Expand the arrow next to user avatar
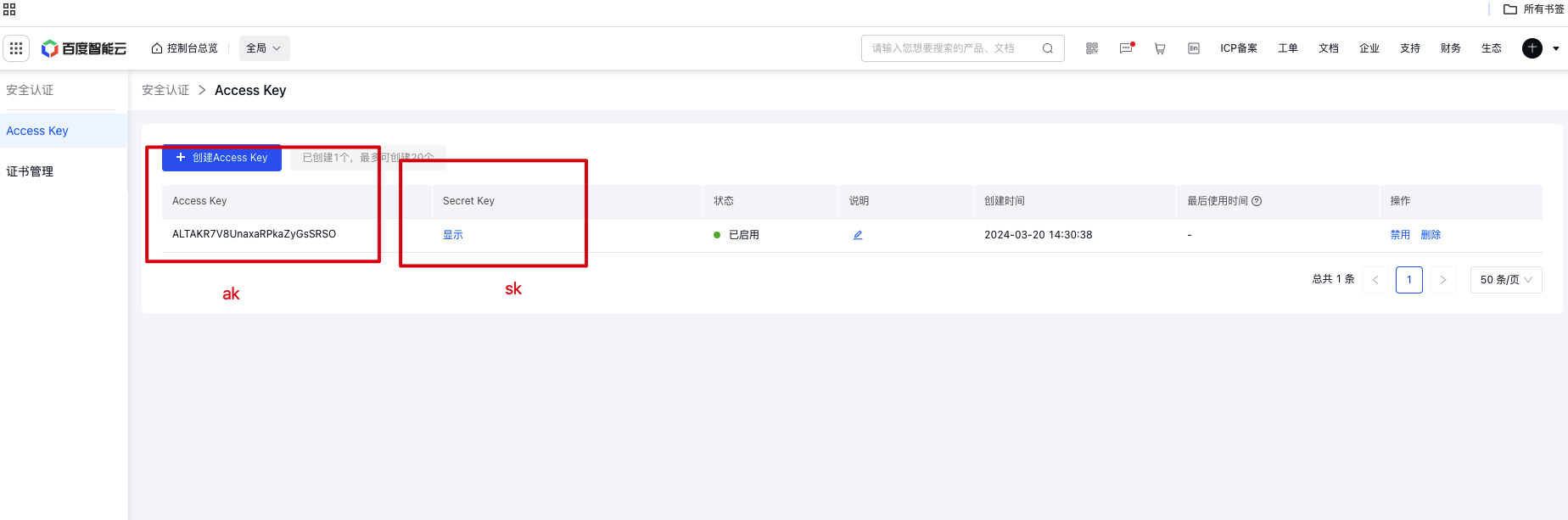 [1556, 48]
